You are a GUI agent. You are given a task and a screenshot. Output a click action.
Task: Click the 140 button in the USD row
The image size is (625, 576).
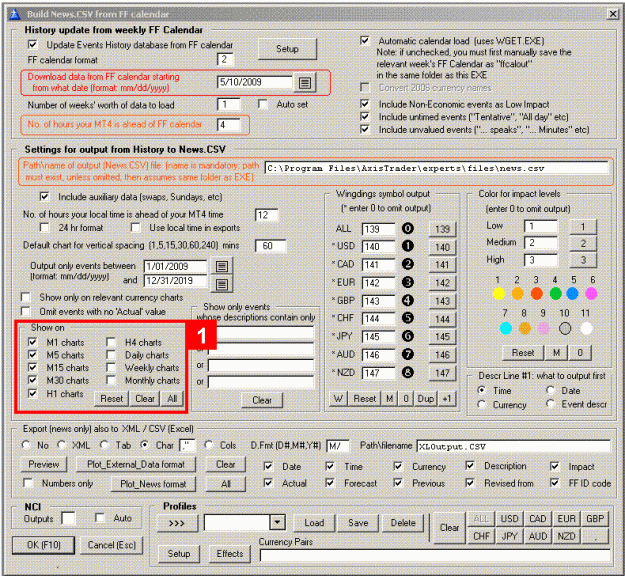point(442,247)
